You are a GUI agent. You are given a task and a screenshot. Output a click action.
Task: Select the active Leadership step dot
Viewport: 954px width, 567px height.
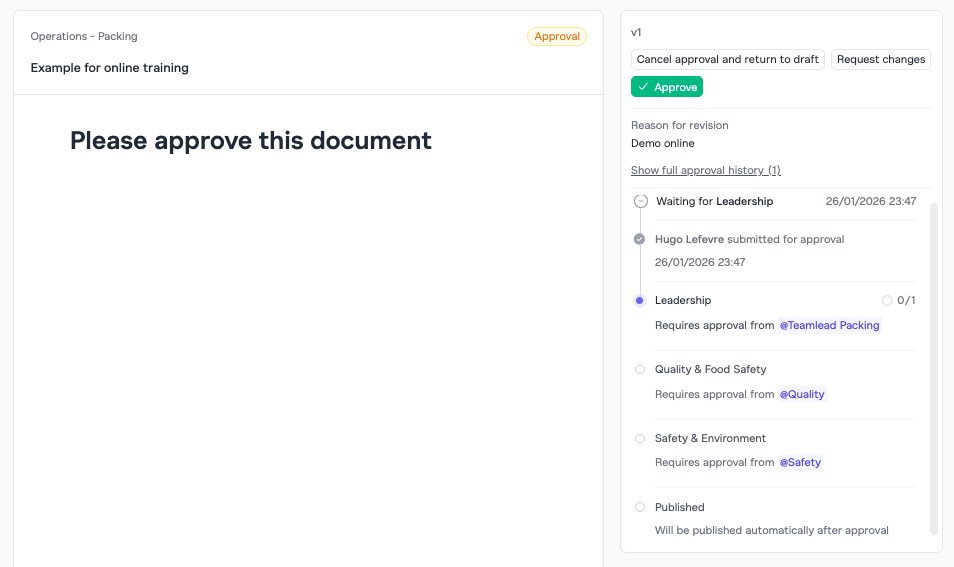pyautogui.click(x=640, y=300)
